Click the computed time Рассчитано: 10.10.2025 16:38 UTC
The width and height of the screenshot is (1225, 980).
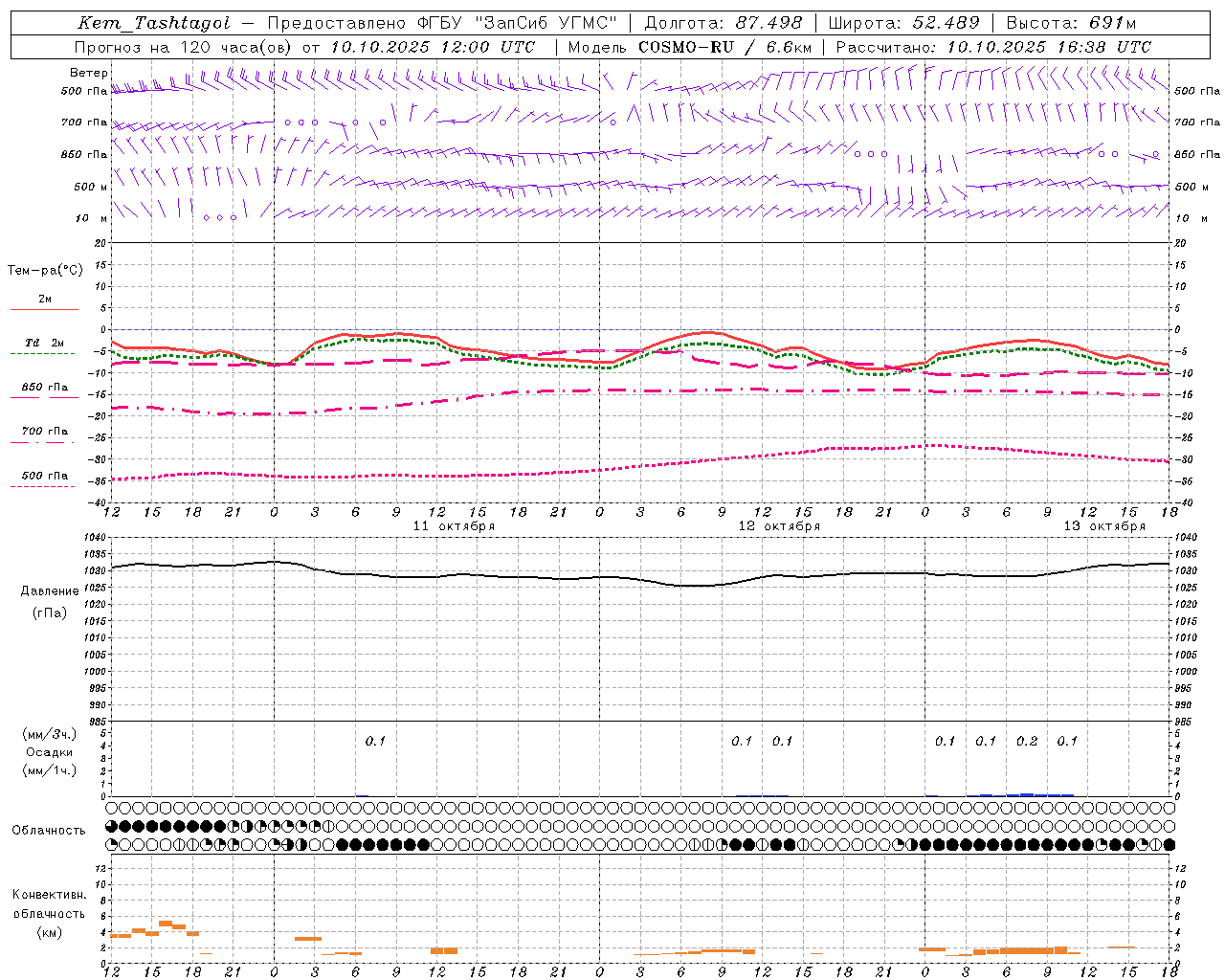[x=993, y=47]
